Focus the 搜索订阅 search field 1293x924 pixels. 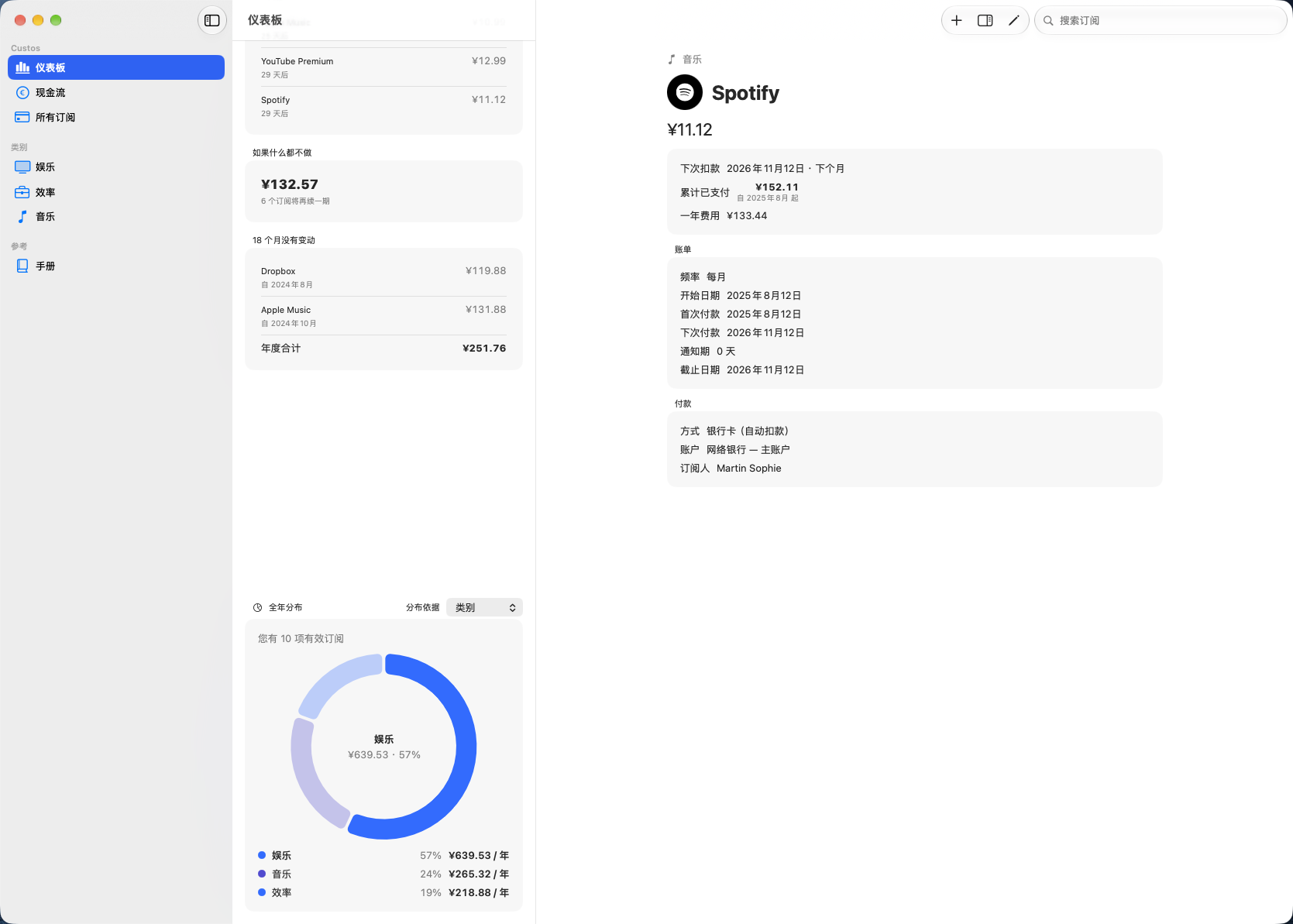point(1161,21)
